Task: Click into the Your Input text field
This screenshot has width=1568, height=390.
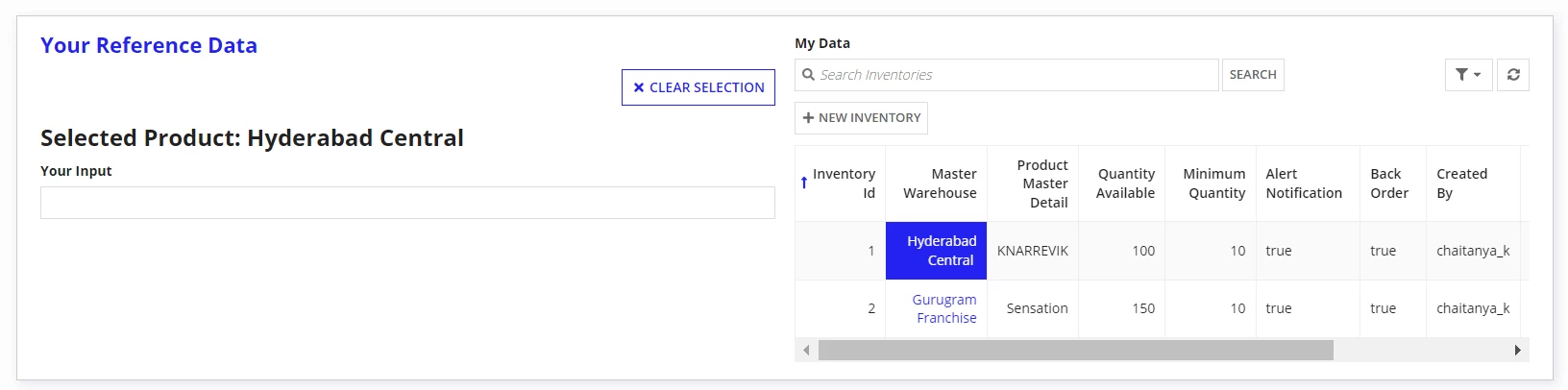Action: pyautogui.click(x=407, y=203)
